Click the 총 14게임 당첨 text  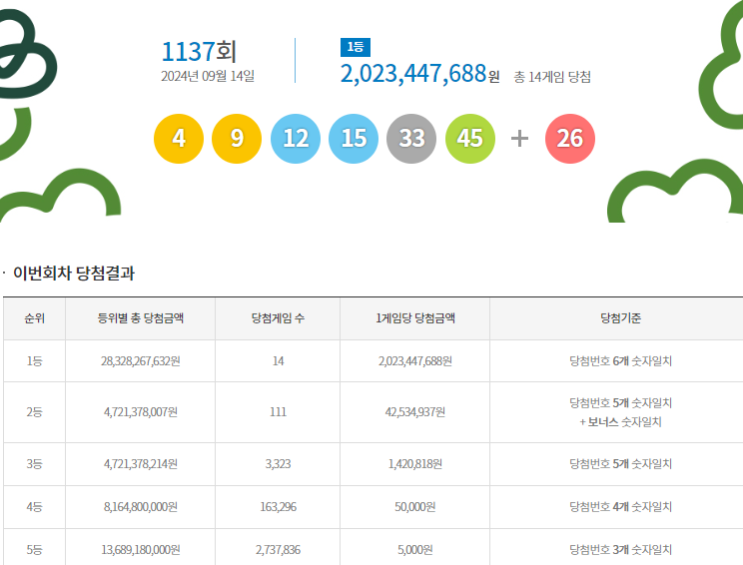pos(552,77)
